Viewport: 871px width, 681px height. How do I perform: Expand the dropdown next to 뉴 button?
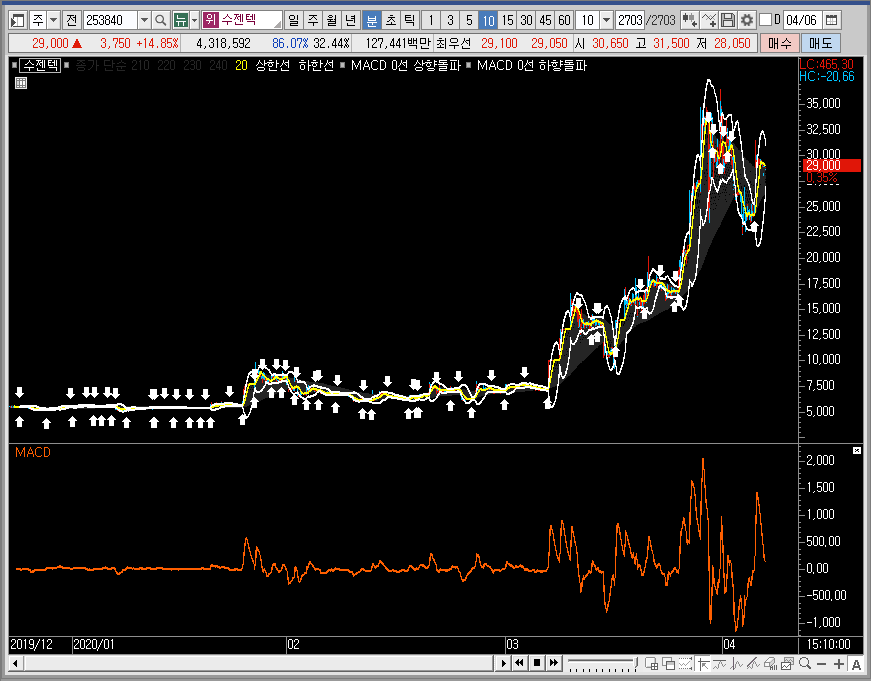[194, 21]
